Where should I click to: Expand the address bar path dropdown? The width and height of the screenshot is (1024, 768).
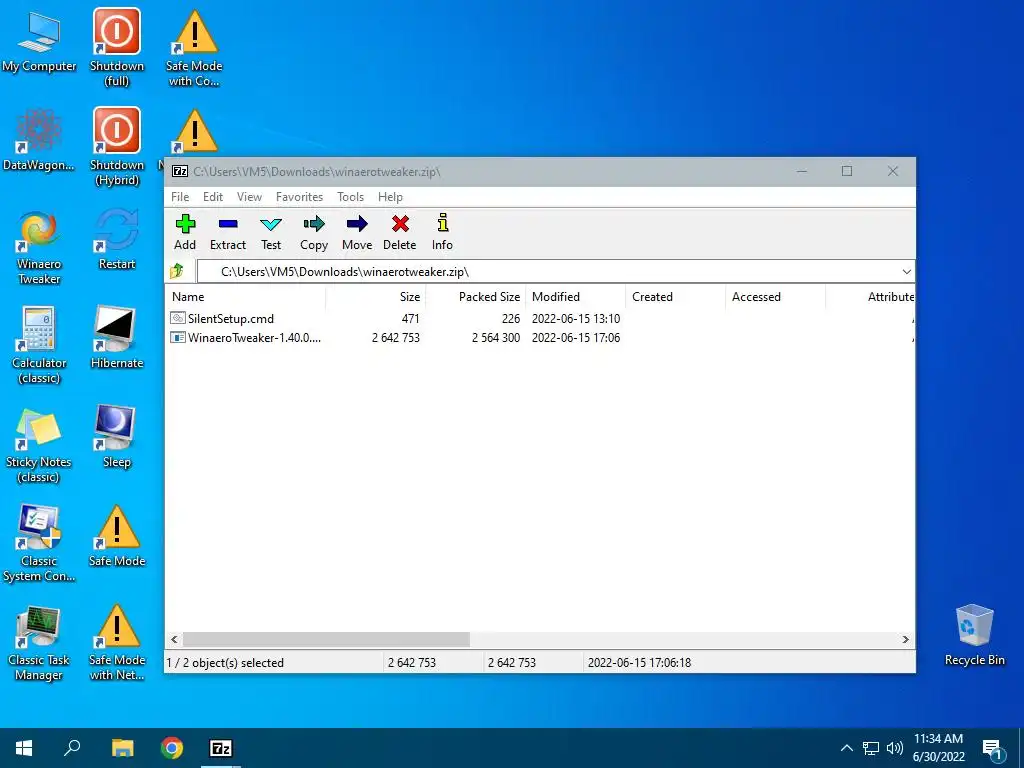click(x=906, y=272)
